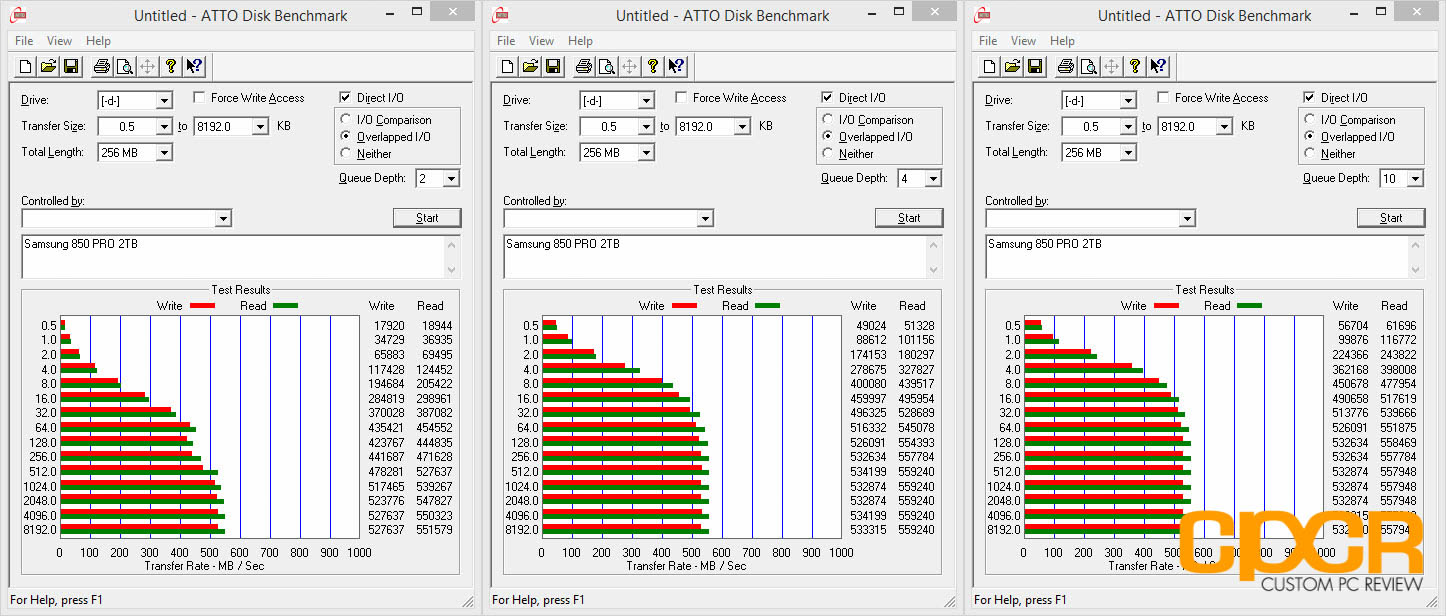Screen dimensions: 1446x616
Task: Click Print icon in Queue Depth 10 window
Action: click(1065, 67)
